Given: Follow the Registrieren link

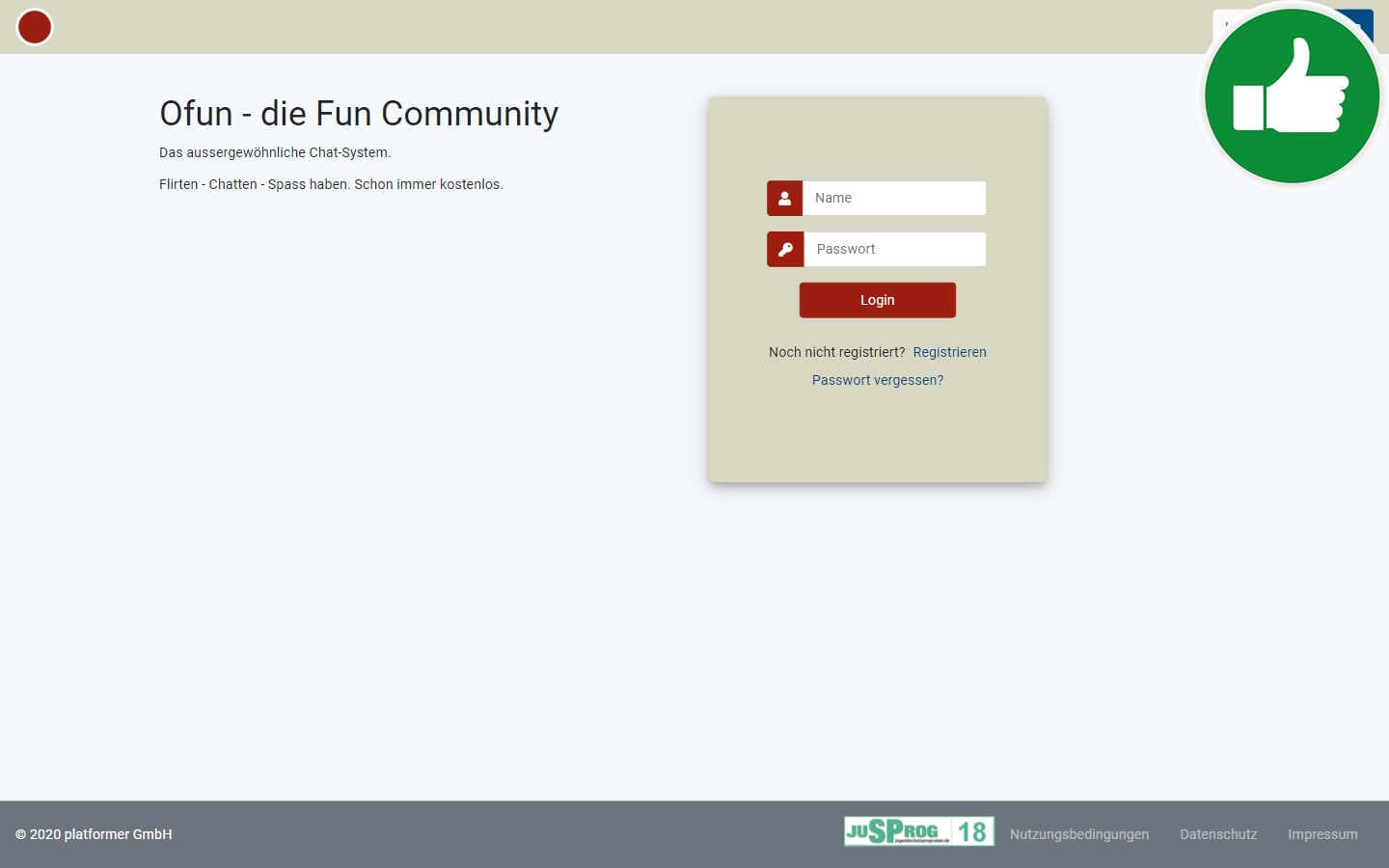Looking at the screenshot, I should click(949, 353).
